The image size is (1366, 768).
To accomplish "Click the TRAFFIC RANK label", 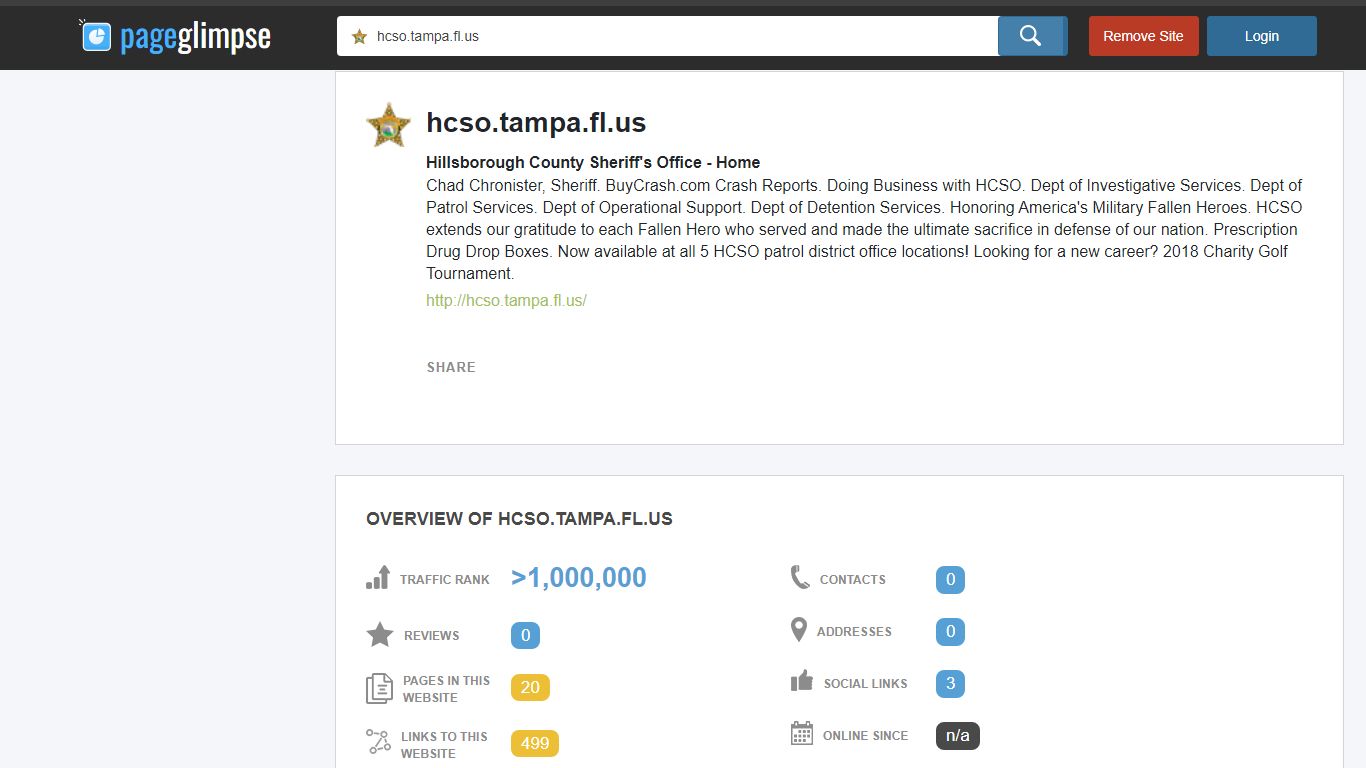I will [x=445, y=579].
